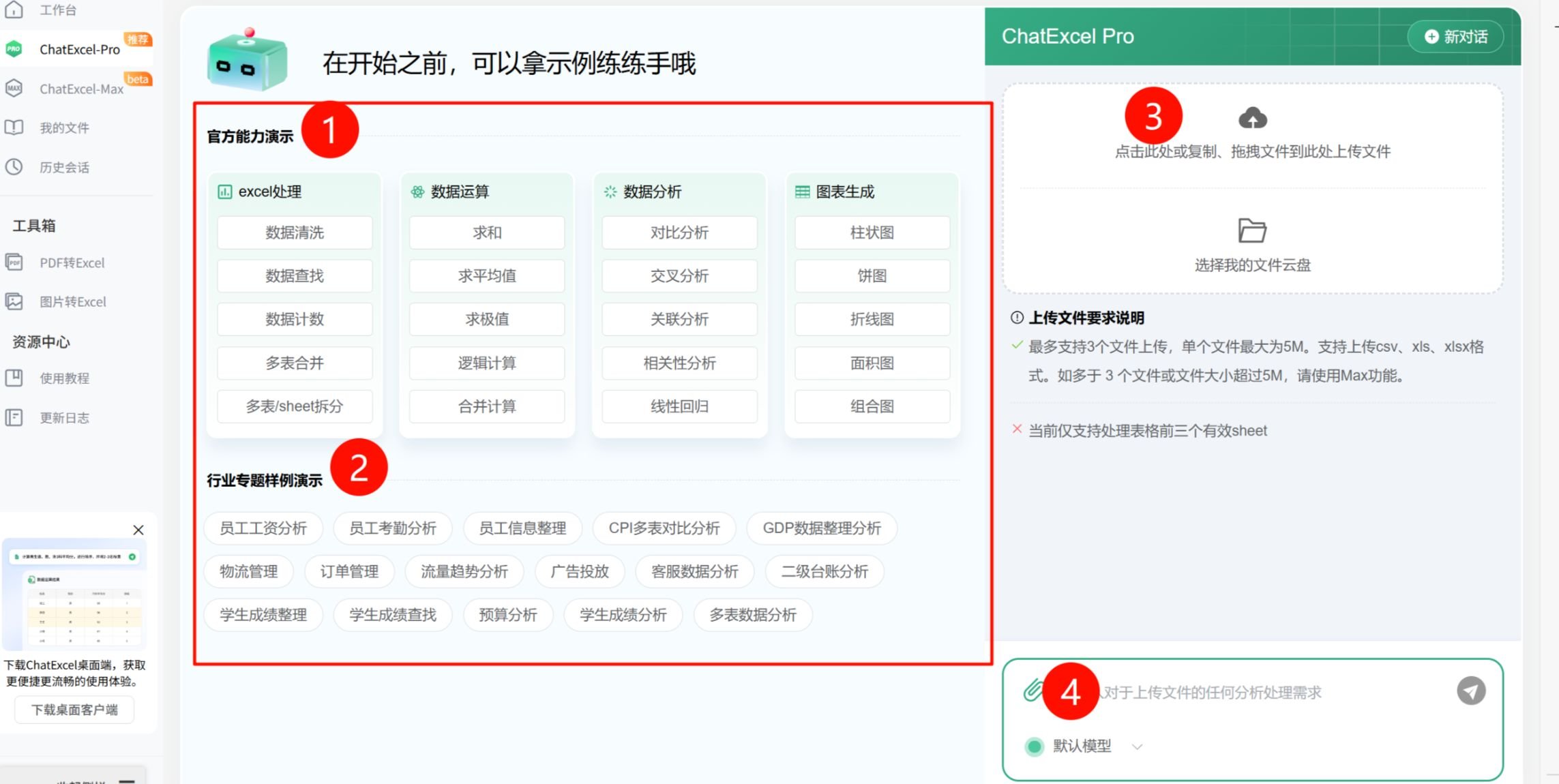Try the 多表合并 example
This screenshot has height=784, width=1559.
(x=295, y=363)
